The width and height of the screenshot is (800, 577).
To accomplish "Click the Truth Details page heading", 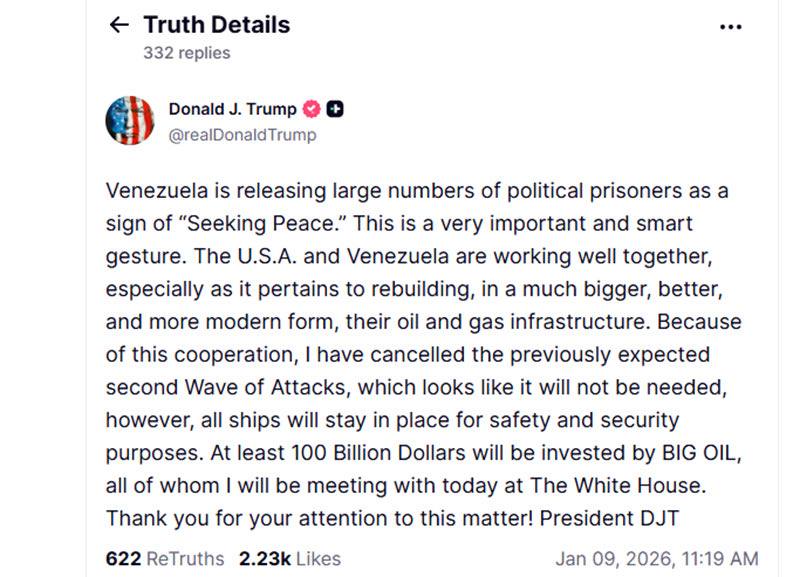I will tap(216, 25).
